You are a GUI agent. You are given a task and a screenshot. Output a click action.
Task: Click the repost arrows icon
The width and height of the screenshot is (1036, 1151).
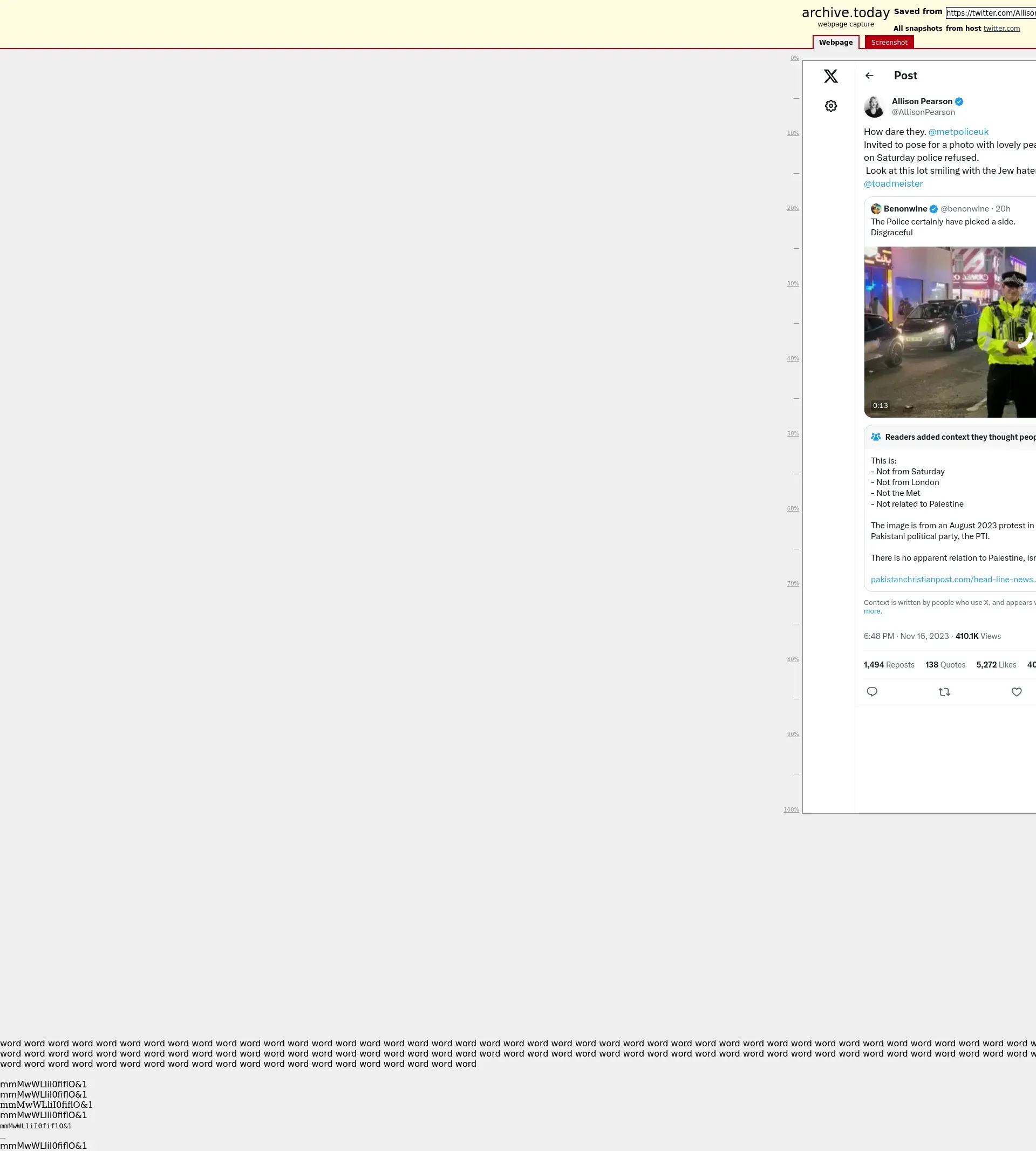point(944,692)
